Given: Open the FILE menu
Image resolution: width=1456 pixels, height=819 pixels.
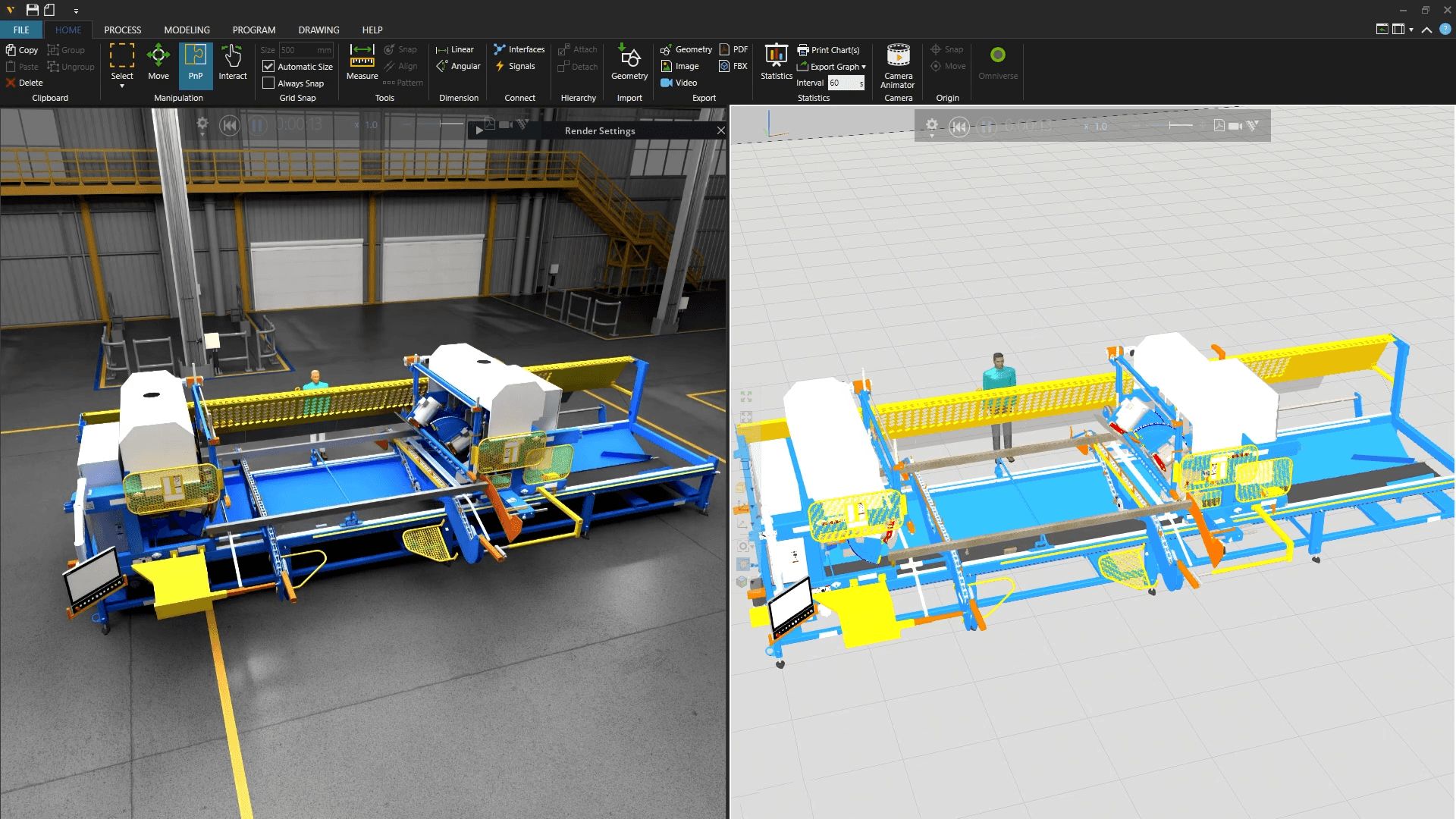Looking at the screenshot, I should coord(21,30).
